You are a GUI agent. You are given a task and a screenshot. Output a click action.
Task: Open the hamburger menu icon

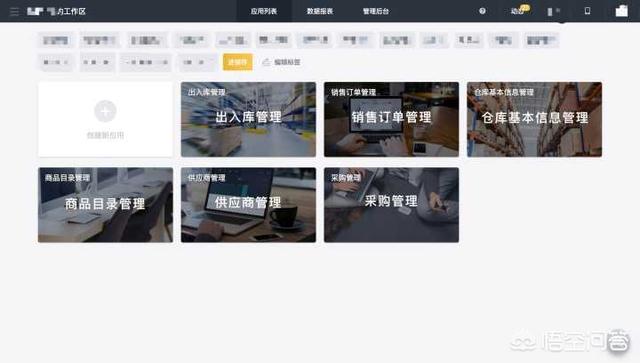click(x=14, y=11)
